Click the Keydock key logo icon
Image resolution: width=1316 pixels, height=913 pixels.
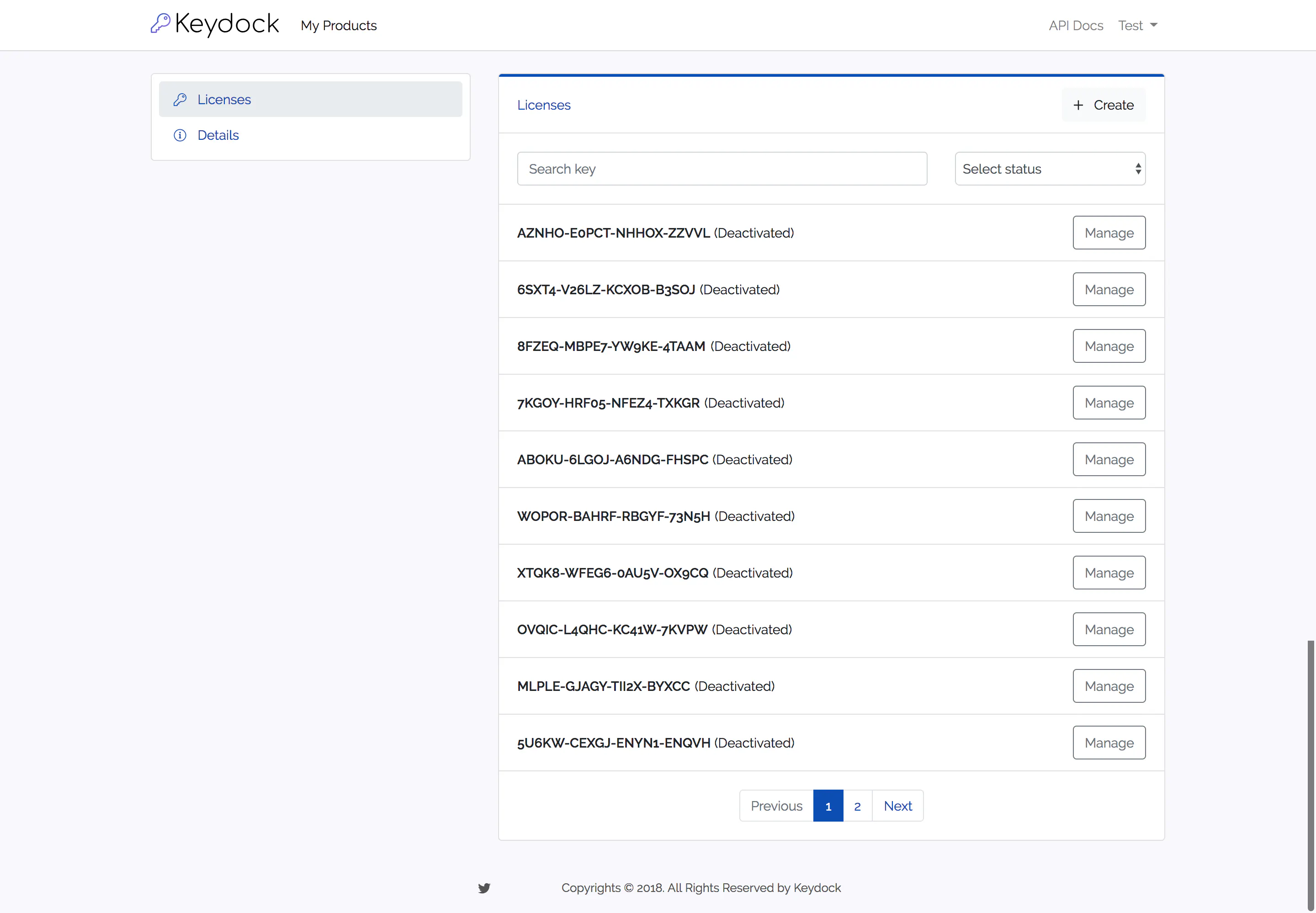(160, 23)
